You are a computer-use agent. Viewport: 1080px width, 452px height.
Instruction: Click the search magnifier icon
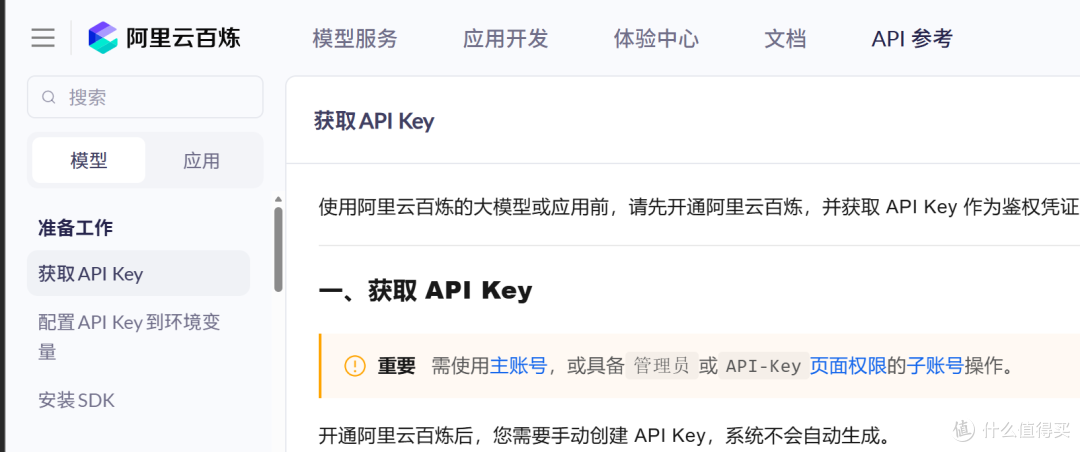(x=48, y=97)
